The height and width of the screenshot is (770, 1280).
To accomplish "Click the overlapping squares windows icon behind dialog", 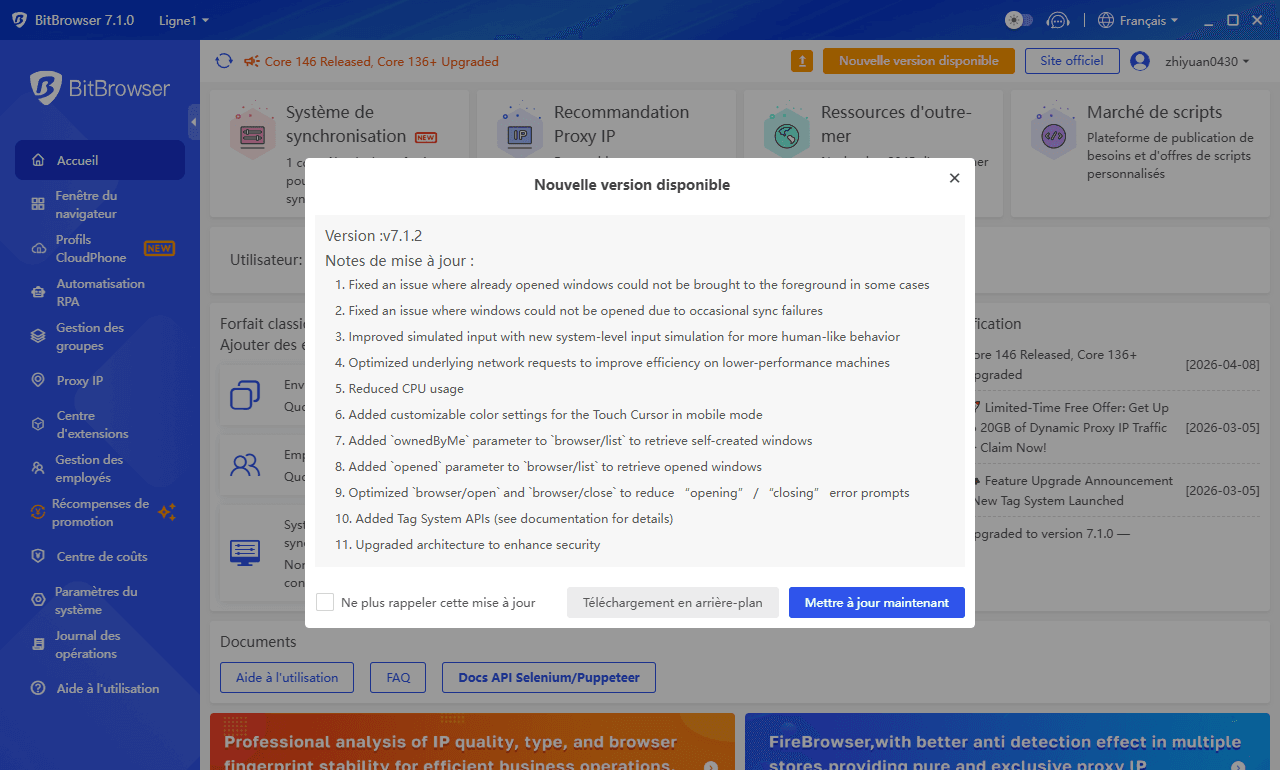I will click(245, 395).
